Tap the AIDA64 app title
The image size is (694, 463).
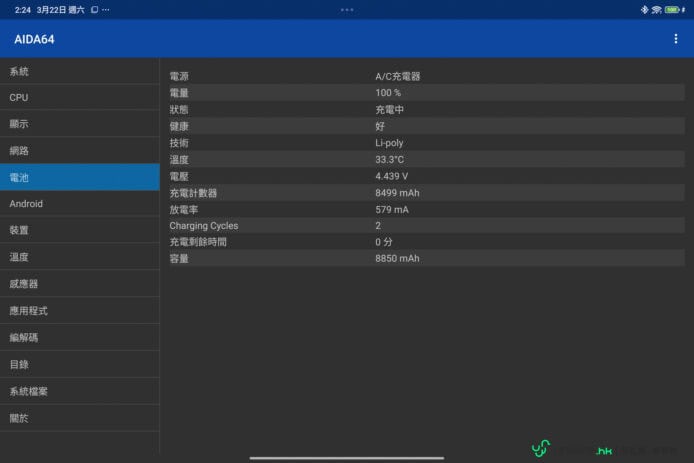coord(34,39)
